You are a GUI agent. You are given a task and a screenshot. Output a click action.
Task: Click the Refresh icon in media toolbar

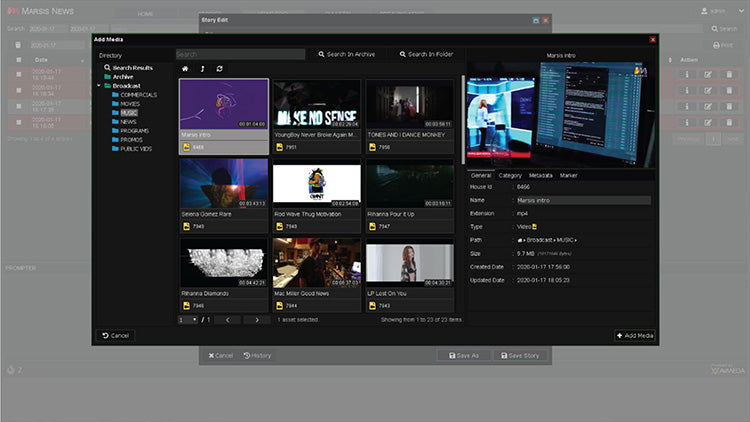pos(219,68)
